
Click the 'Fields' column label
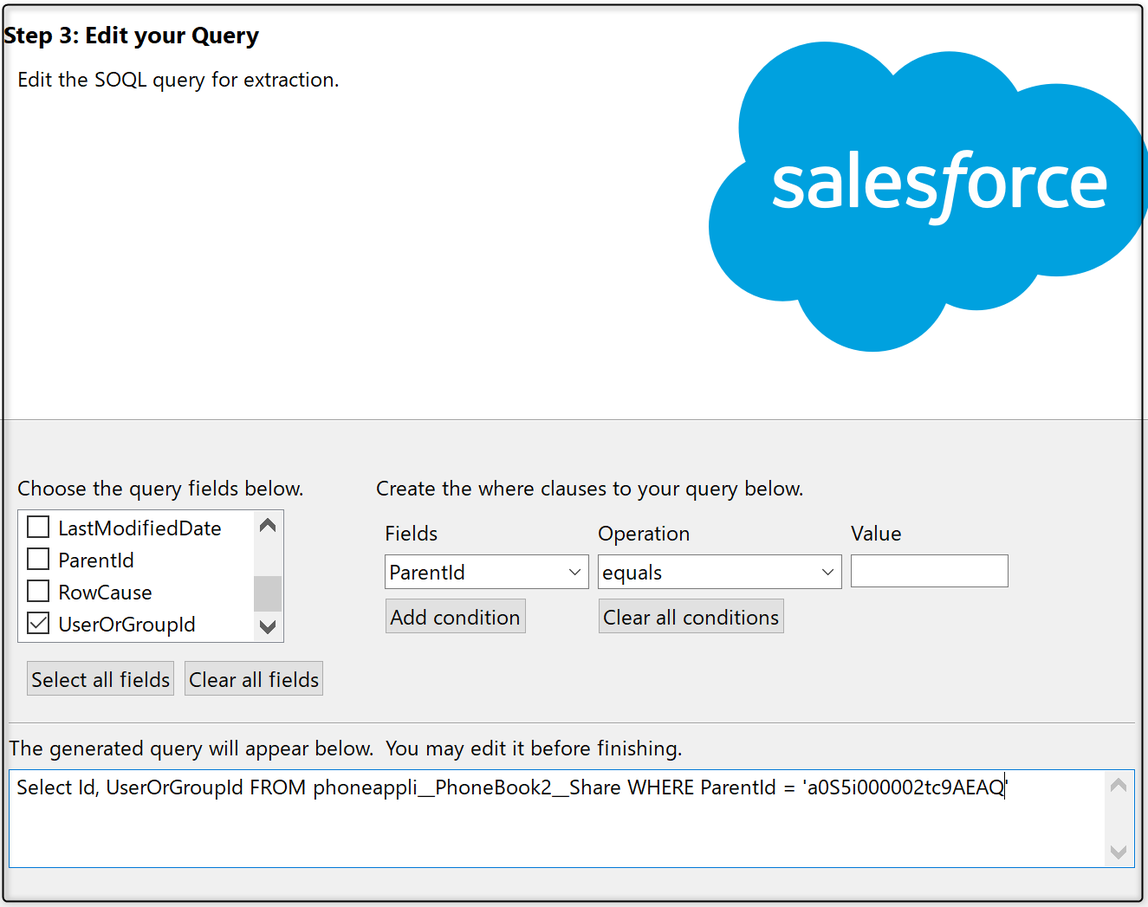(411, 534)
